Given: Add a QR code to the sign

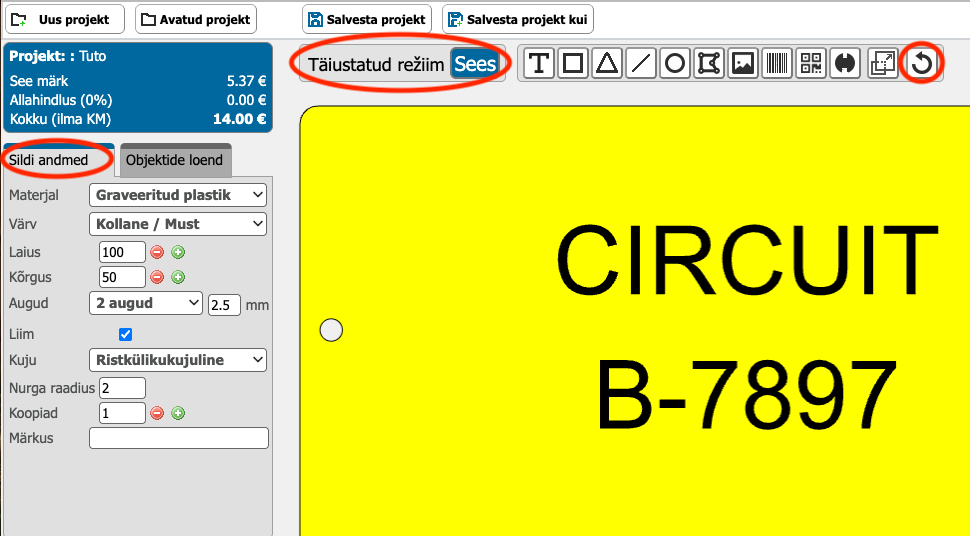Looking at the screenshot, I should (x=811, y=63).
